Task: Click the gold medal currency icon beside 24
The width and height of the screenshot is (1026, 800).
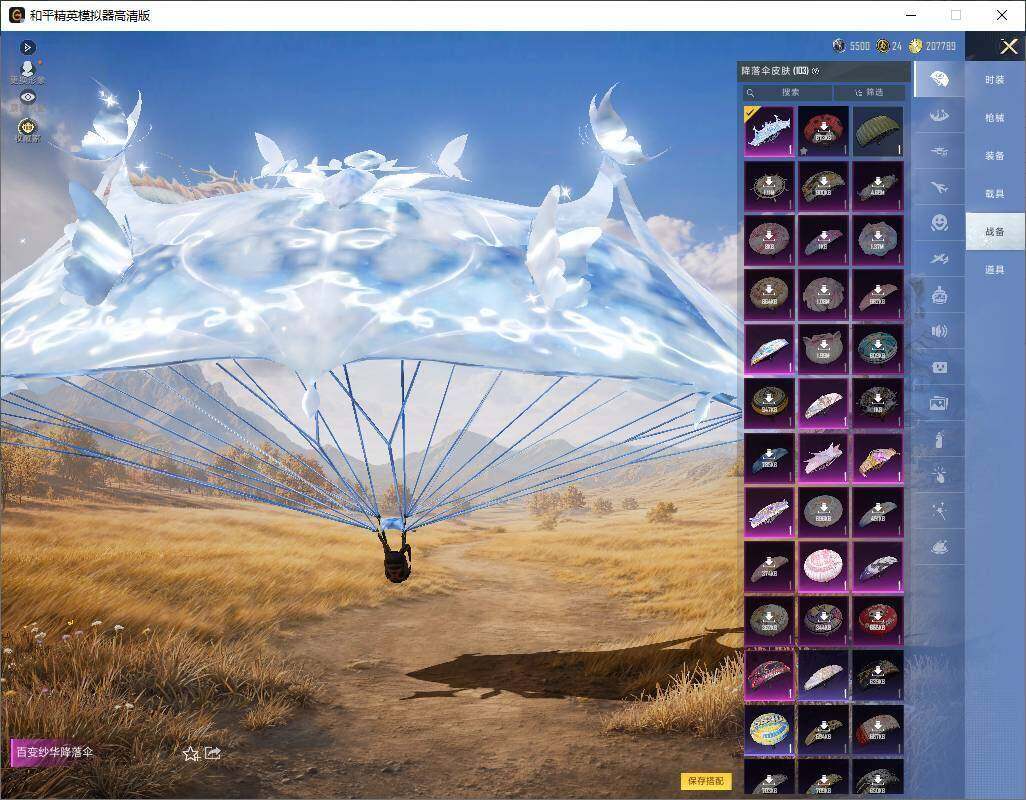Action: [883, 45]
